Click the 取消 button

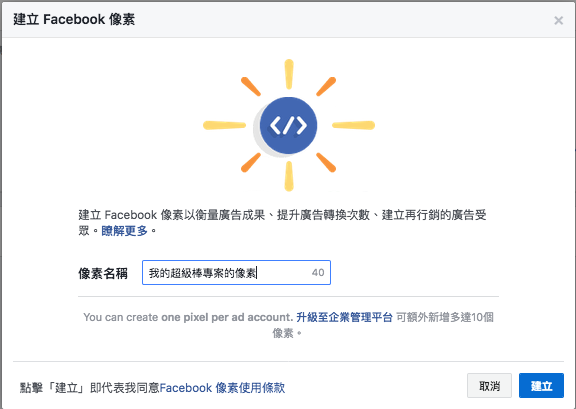[489, 386]
